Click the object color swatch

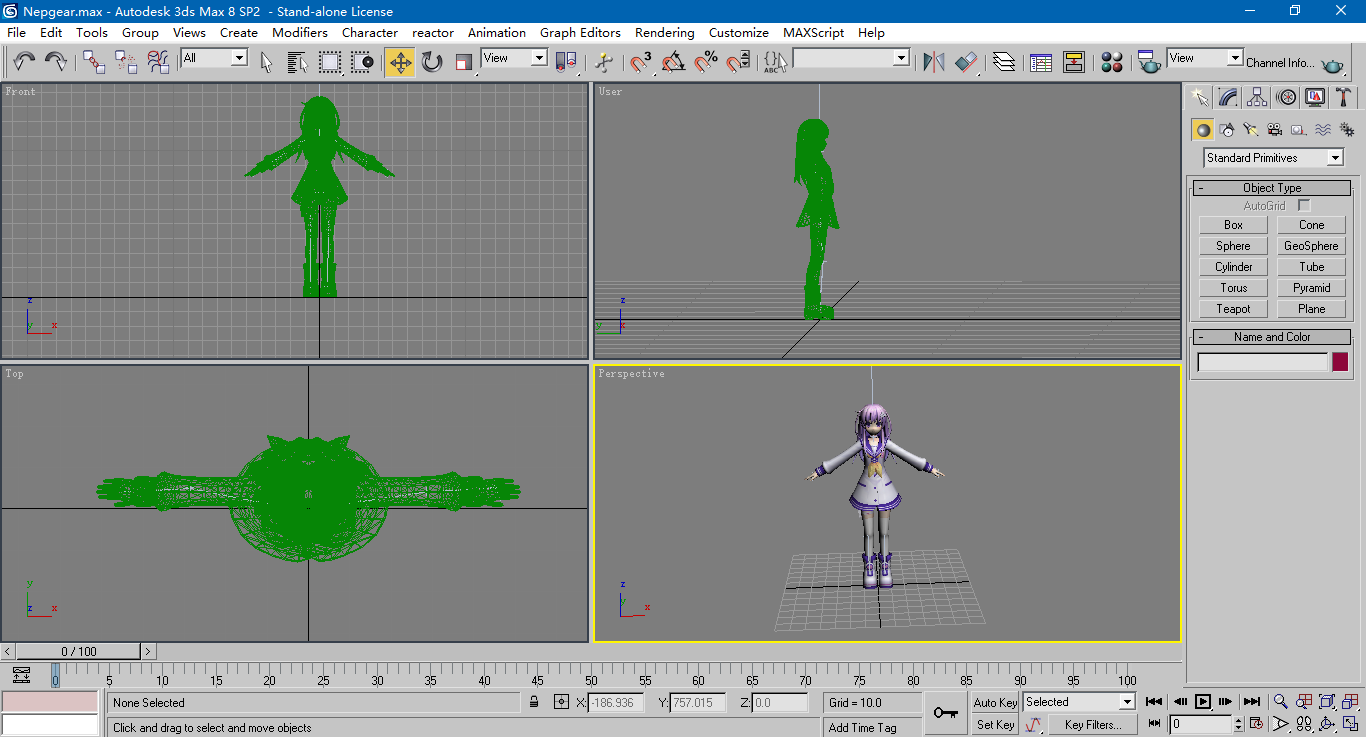[1339, 362]
